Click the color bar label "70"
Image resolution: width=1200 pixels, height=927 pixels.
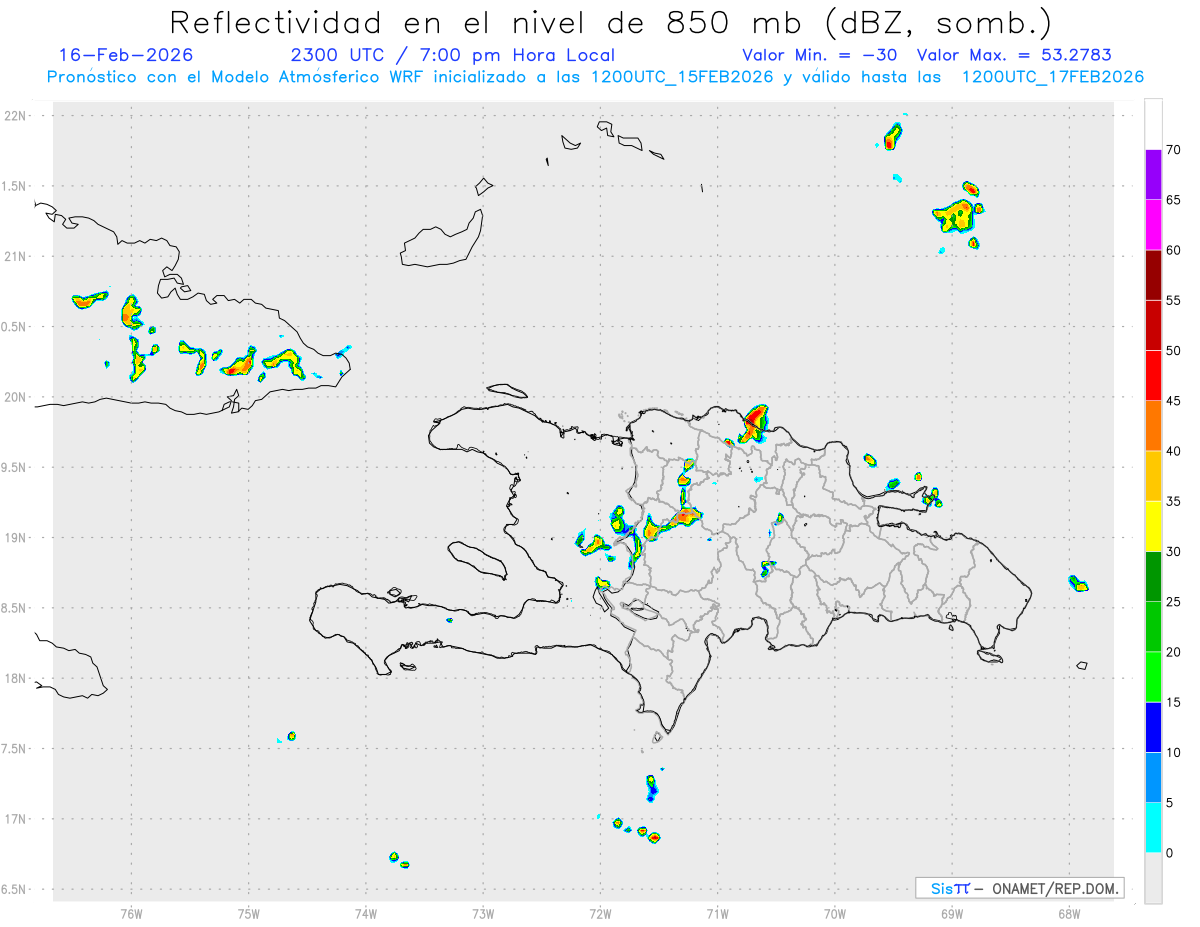pyautogui.click(x=1173, y=150)
